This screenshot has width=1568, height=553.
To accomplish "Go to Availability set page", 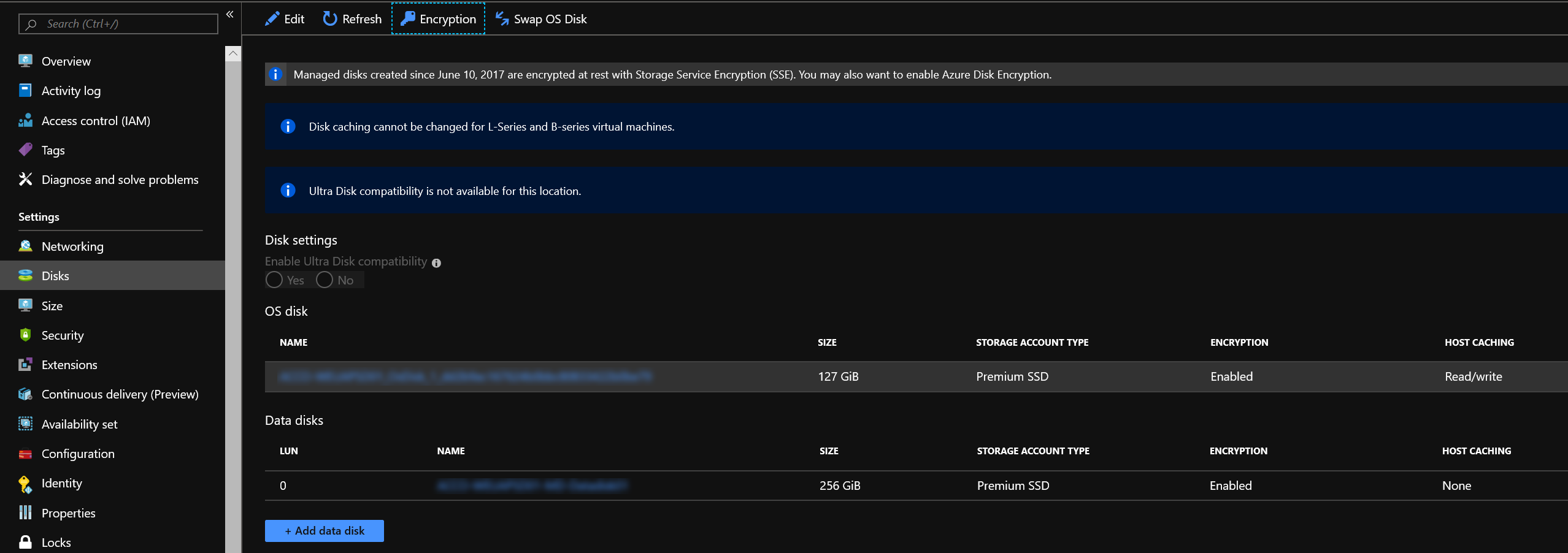I will [79, 424].
